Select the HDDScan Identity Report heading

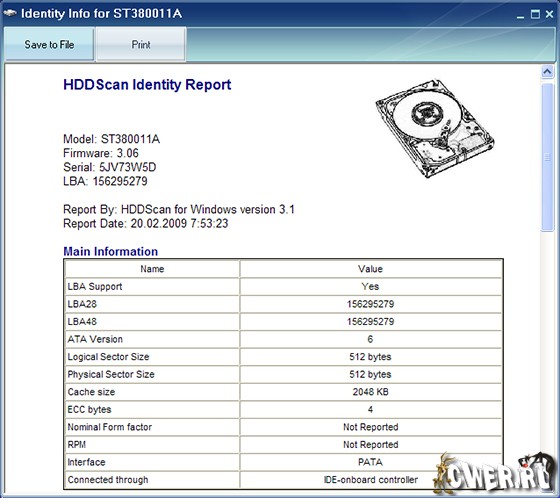point(147,85)
